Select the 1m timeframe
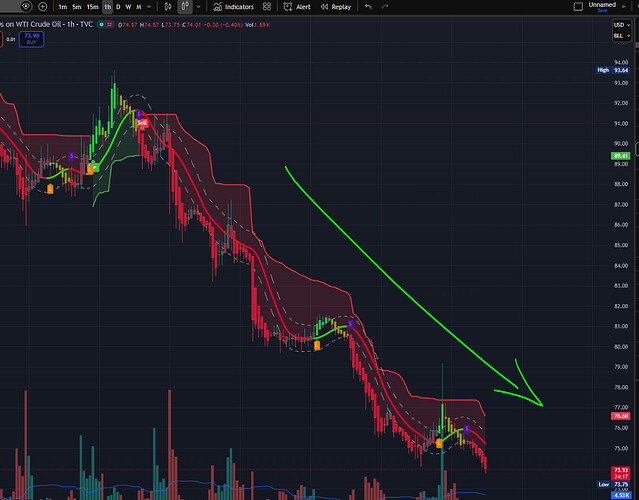 62,7
